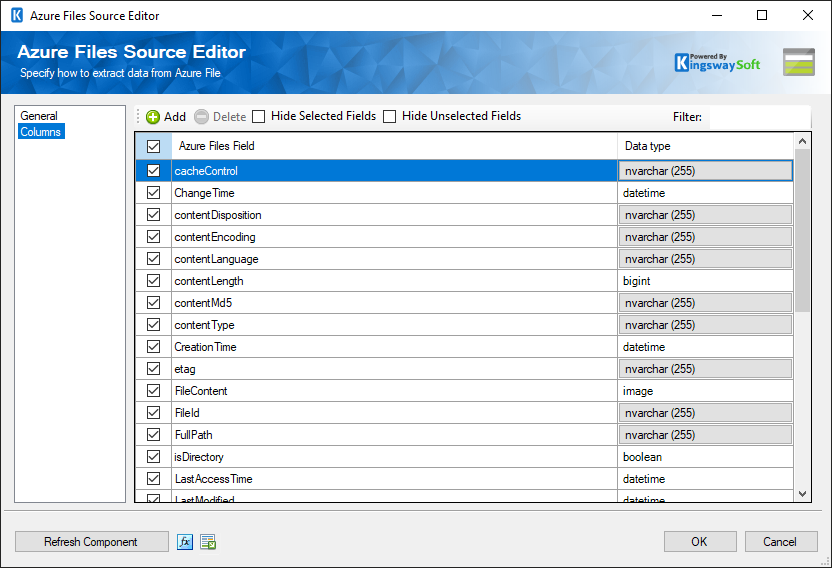Screen dimensions: 832x568
Task: Open data type box for contentDisposition
Action: (705, 215)
